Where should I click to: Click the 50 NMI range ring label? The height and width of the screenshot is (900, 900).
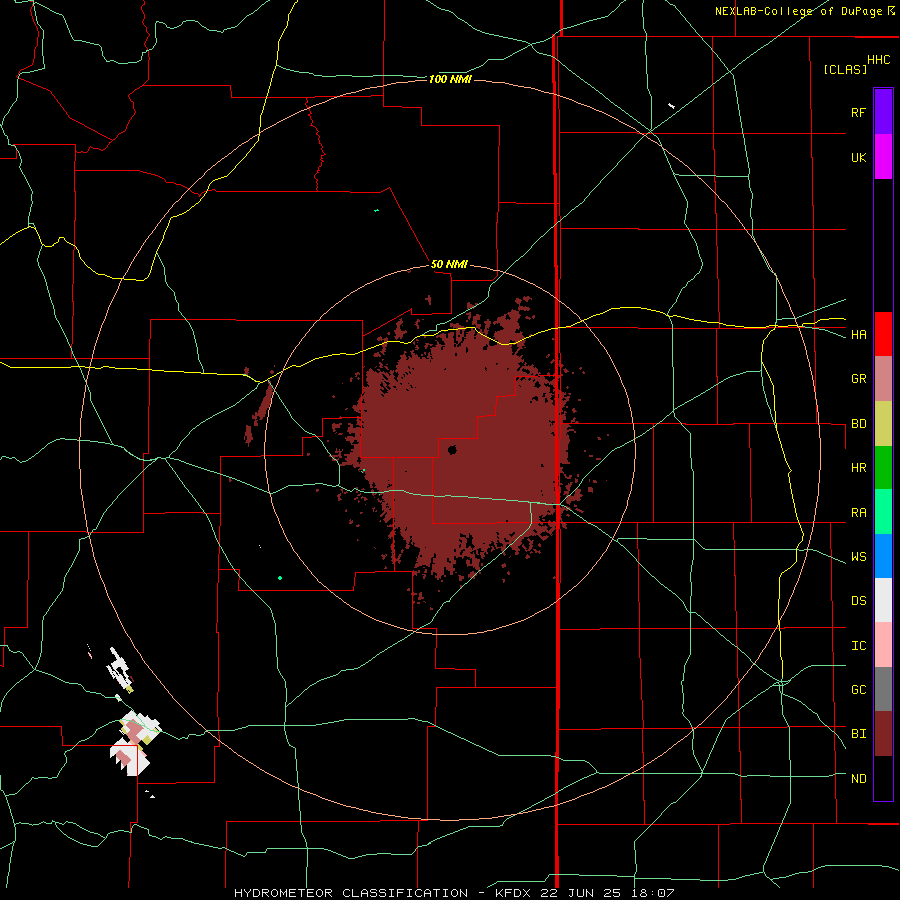449,264
